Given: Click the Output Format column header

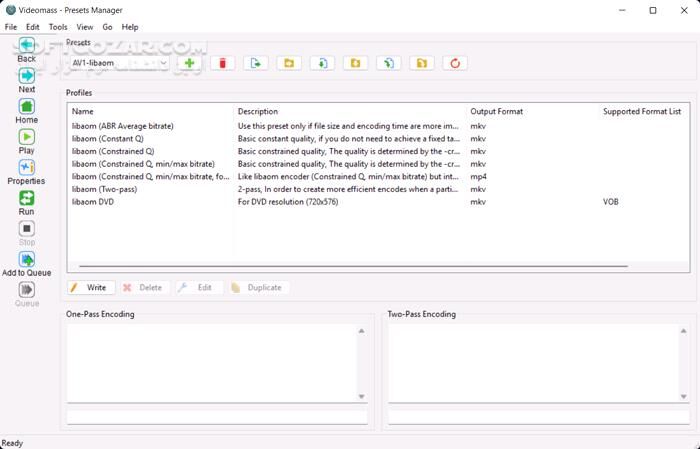Looking at the screenshot, I should (497, 111).
